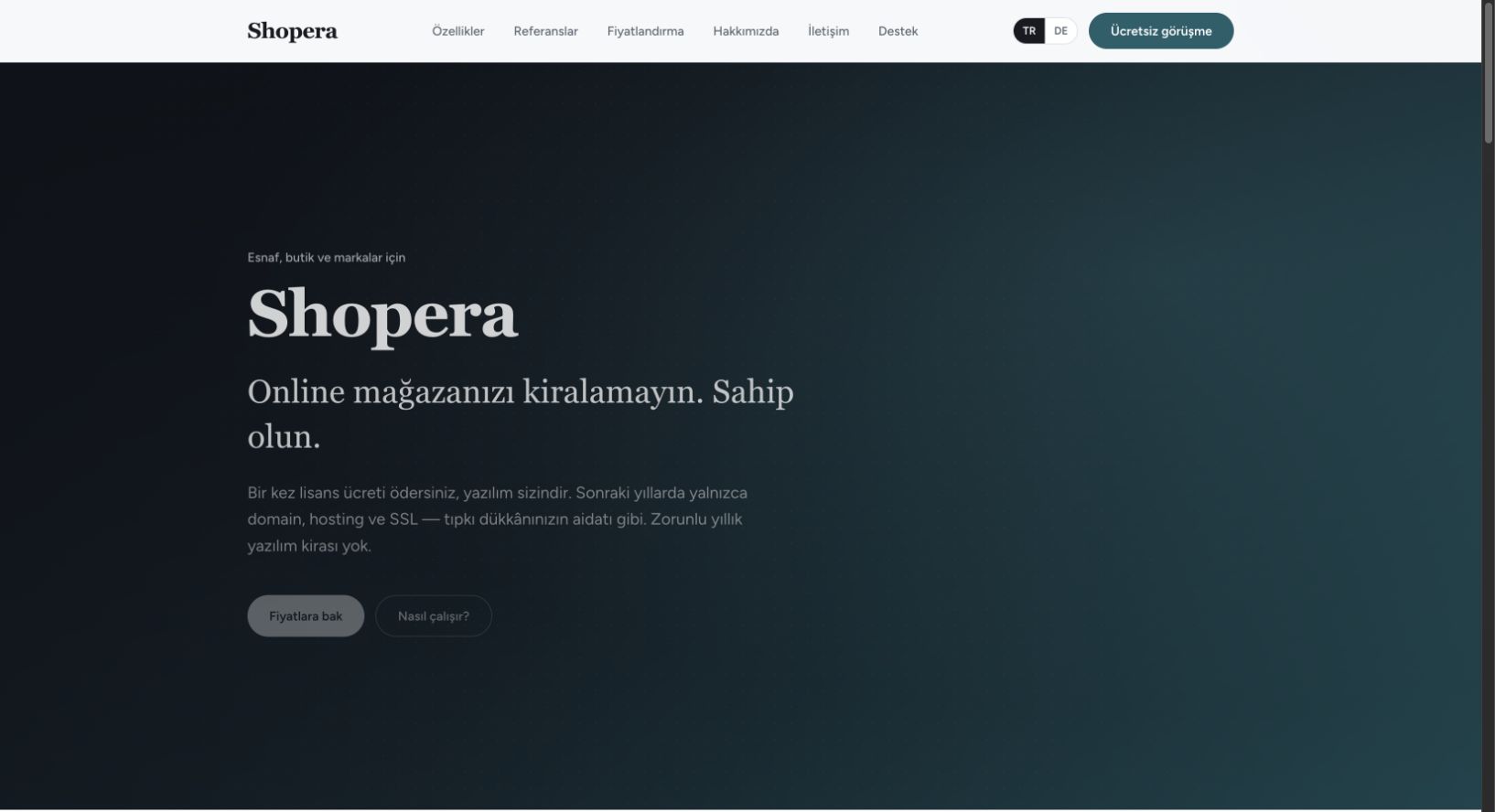
Task: Click the text 'Esnaf, butik ve markalar için'
Action: 326,258
